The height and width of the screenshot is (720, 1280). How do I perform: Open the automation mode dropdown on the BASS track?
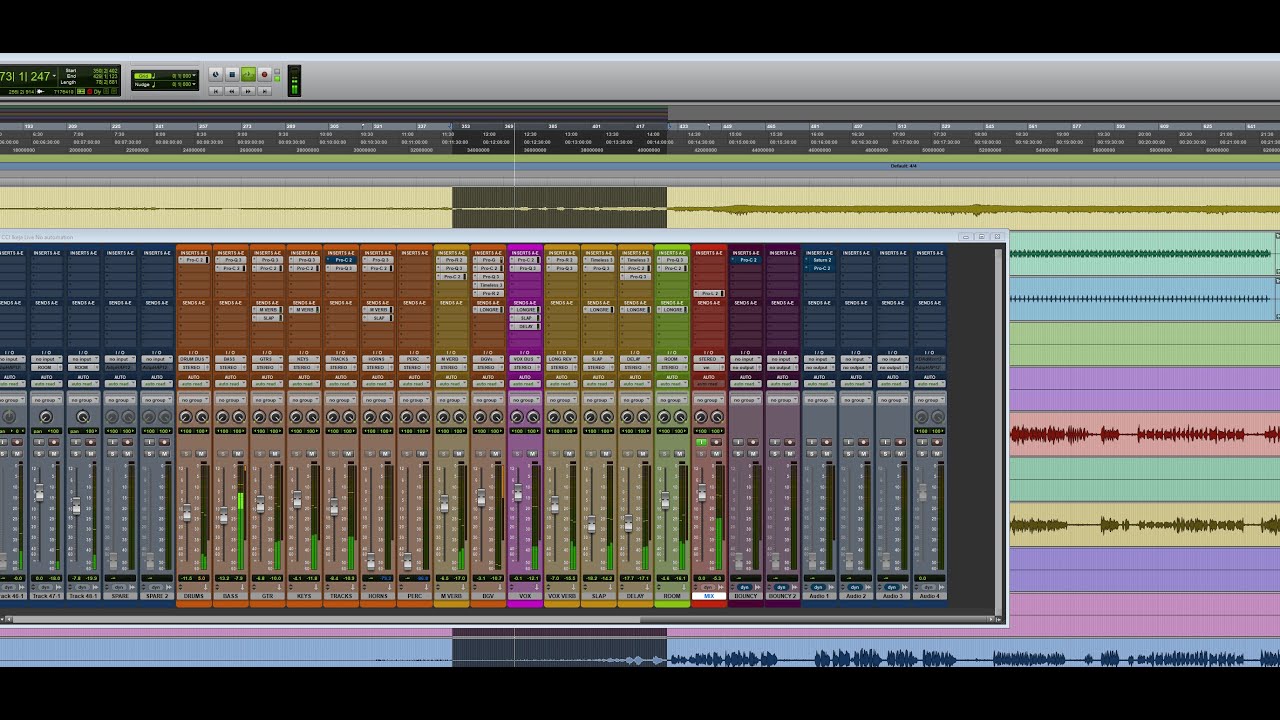pos(230,384)
